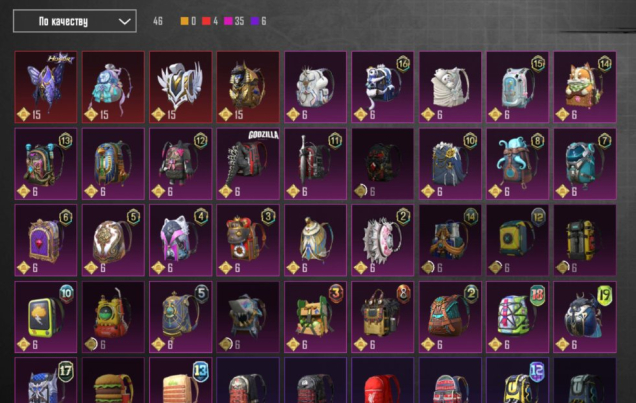Select the yellow cloud lightning backpack
Image resolution: width=636 pixels, height=403 pixels.
pos(46,317)
